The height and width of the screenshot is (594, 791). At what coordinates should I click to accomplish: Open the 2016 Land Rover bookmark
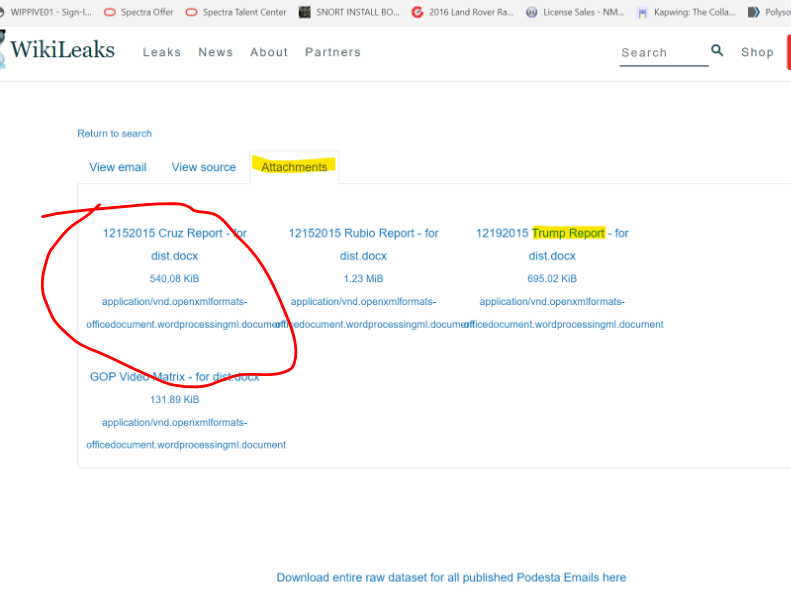[x=463, y=12]
